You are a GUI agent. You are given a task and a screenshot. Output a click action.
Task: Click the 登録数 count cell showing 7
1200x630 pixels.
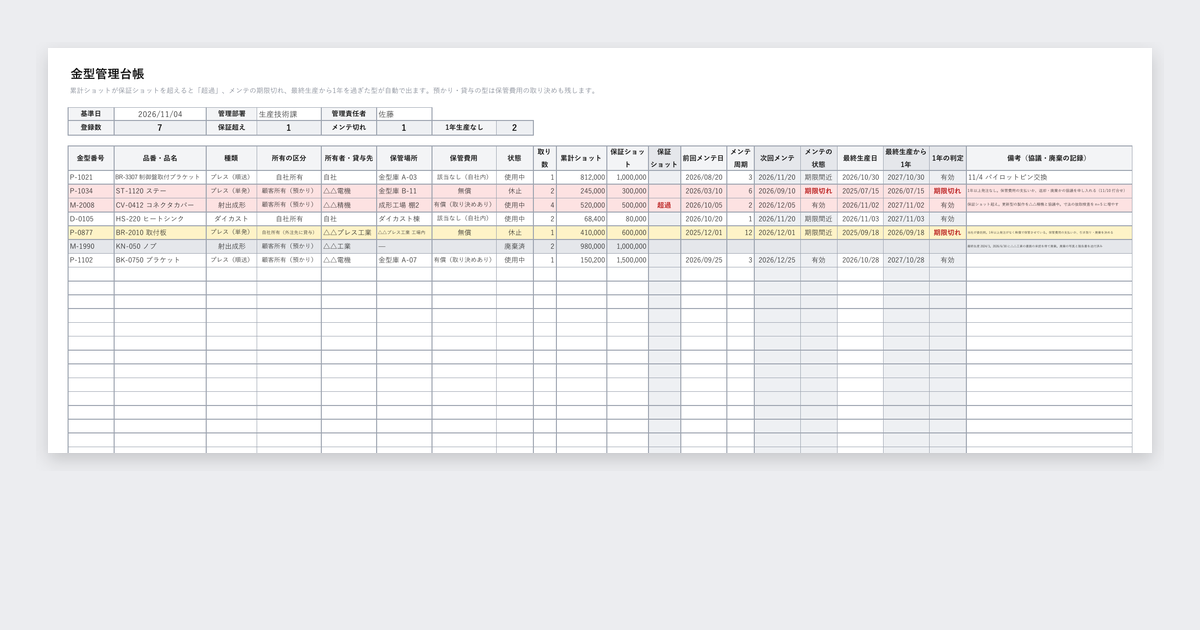pos(160,128)
